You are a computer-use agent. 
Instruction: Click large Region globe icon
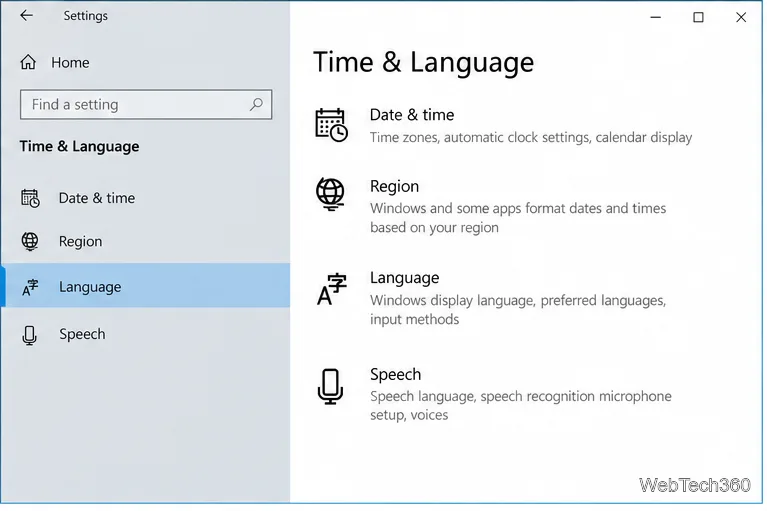(330, 194)
